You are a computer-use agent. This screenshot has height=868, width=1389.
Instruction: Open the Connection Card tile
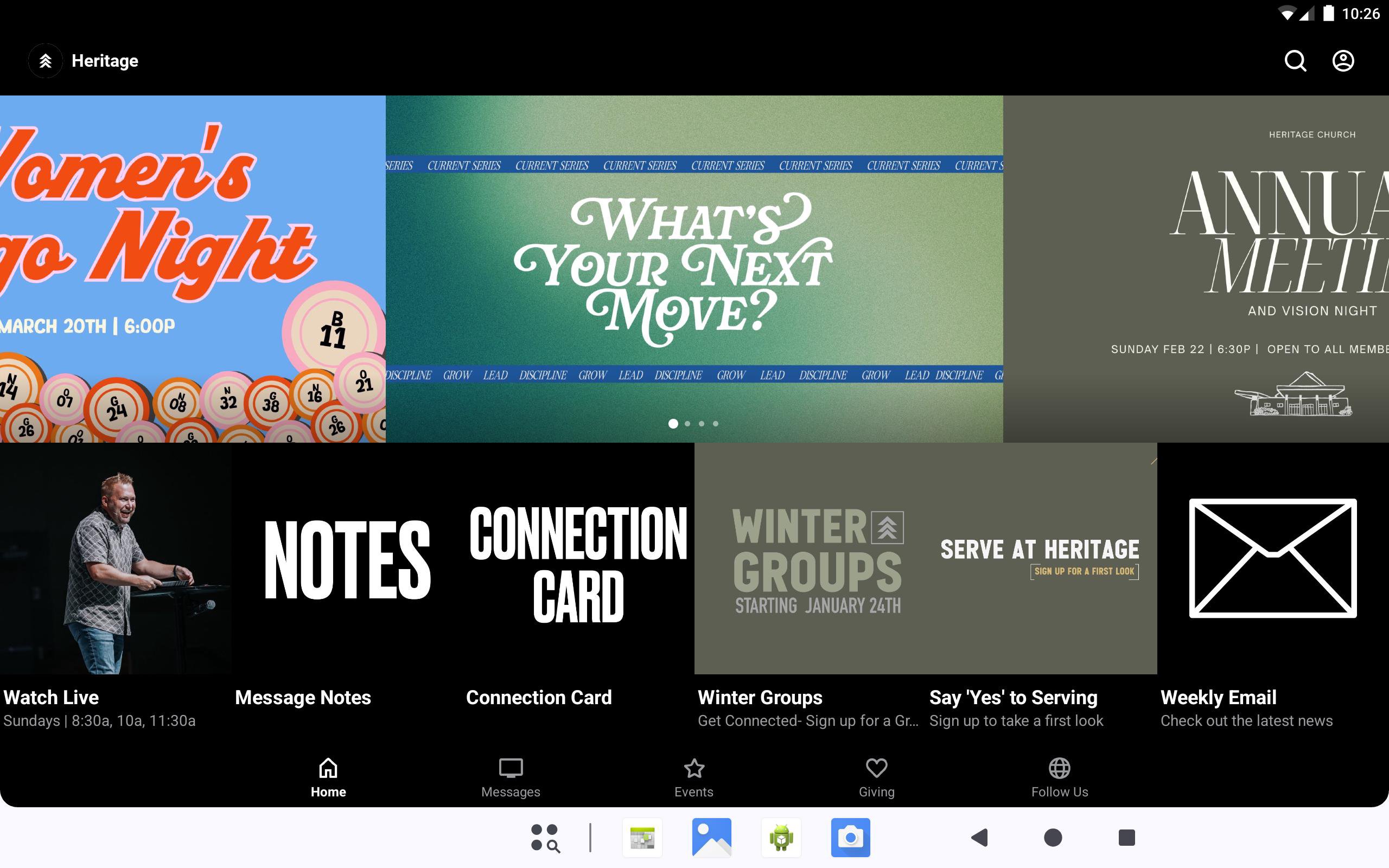click(x=578, y=558)
